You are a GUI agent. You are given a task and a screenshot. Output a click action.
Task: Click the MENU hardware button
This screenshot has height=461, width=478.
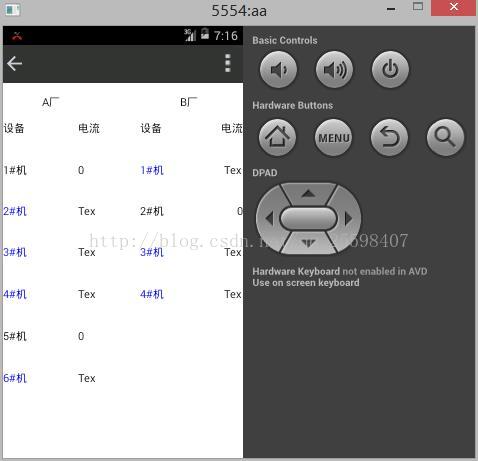pyautogui.click(x=333, y=138)
